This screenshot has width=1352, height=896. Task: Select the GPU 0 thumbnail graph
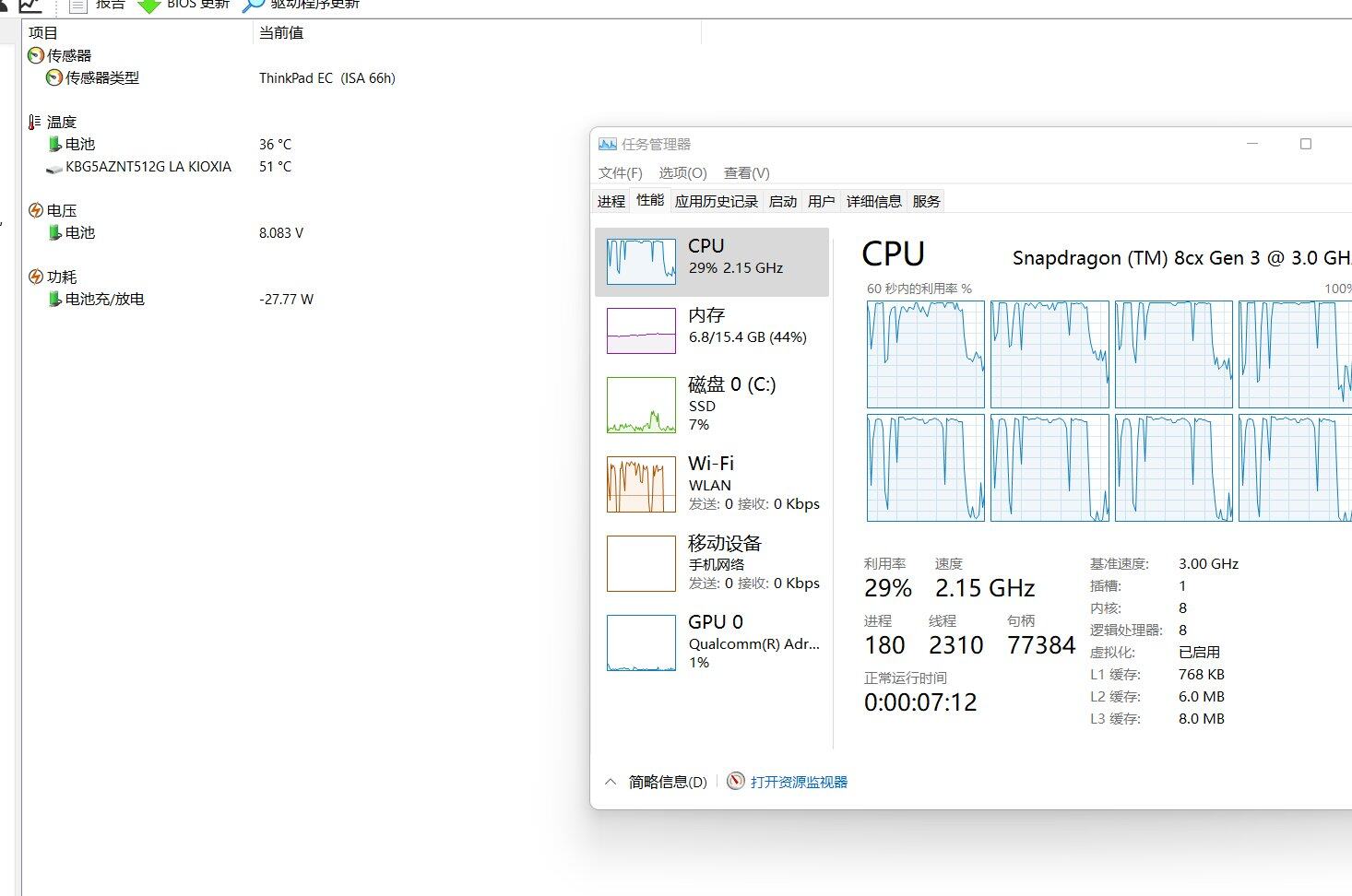pos(641,643)
